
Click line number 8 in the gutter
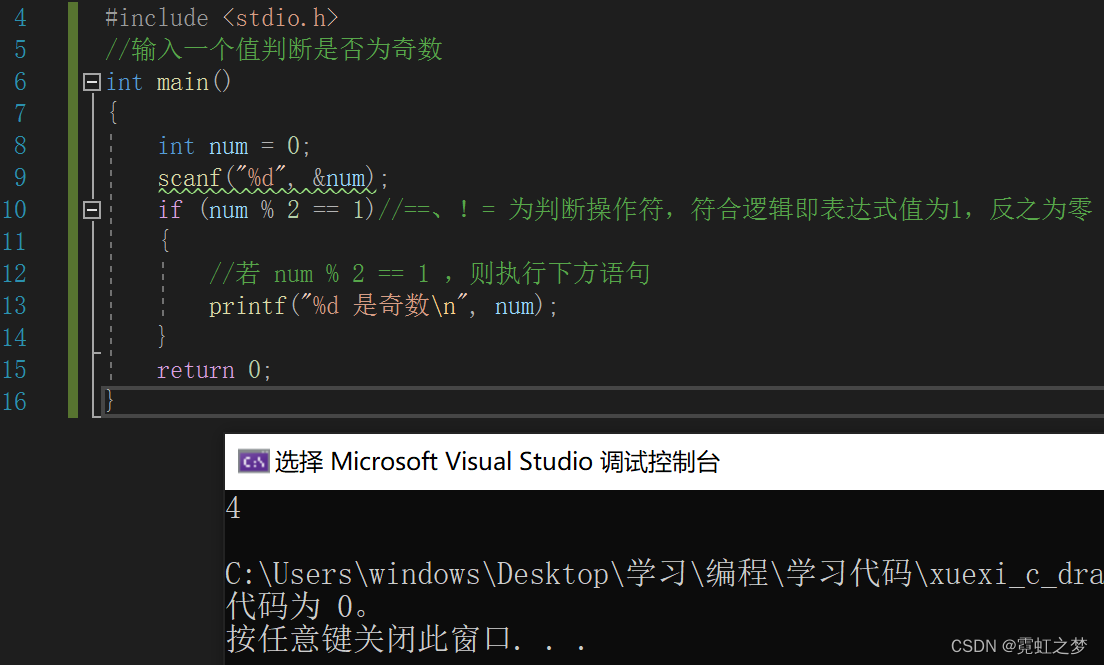pyautogui.click(x=20, y=146)
